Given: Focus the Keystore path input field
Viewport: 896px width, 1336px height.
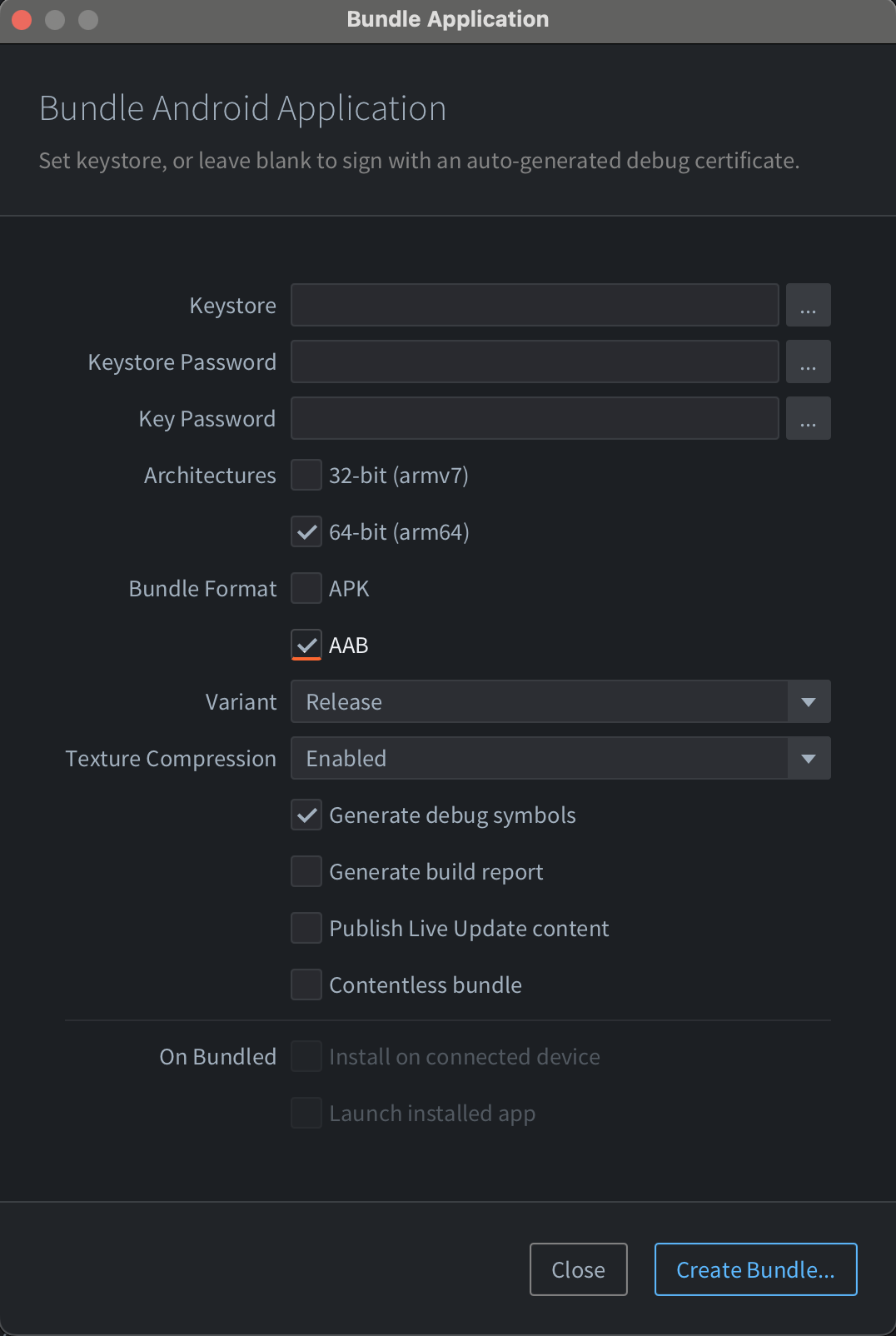Looking at the screenshot, I should coord(535,305).
